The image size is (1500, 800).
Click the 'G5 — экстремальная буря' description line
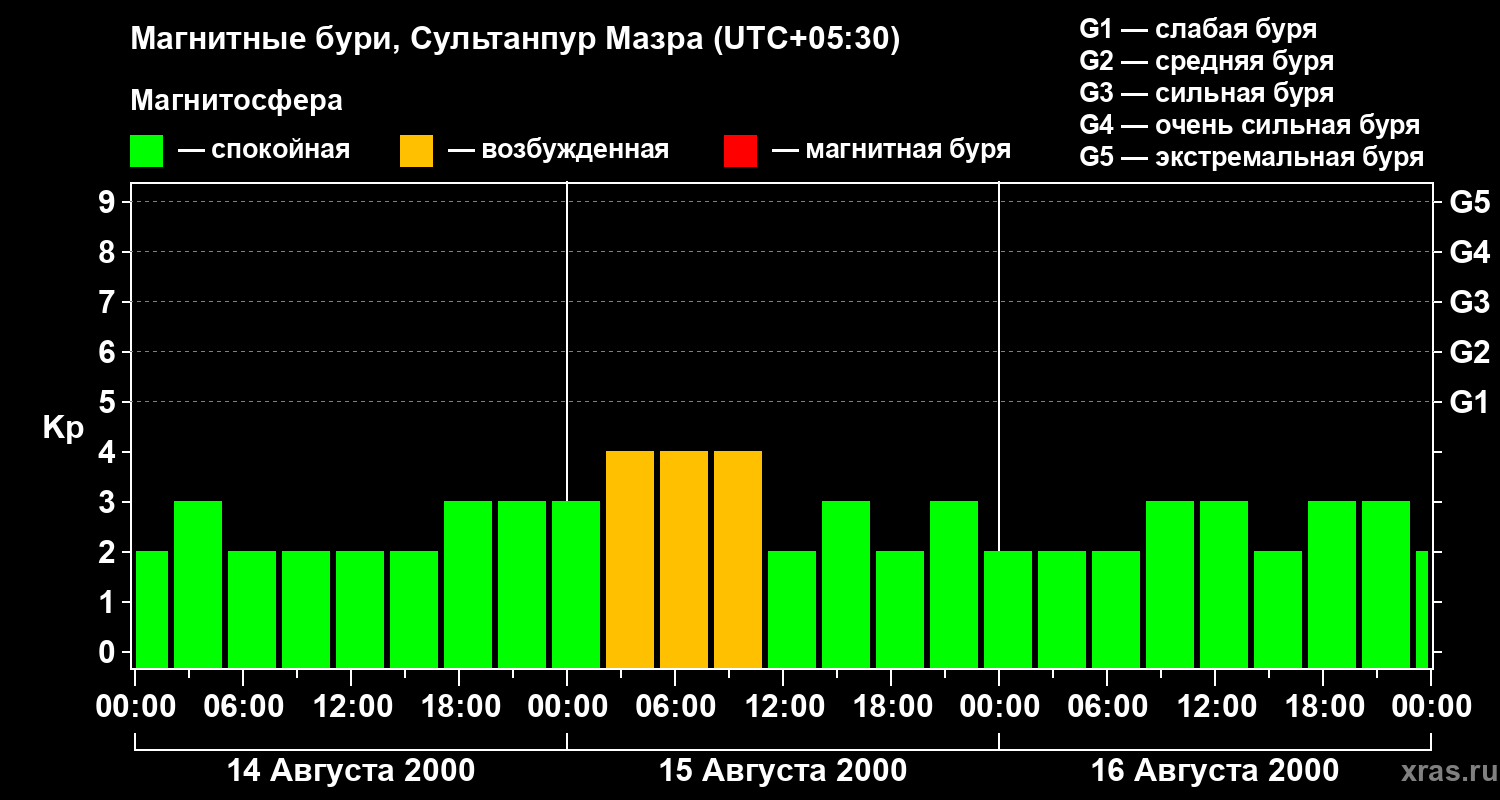(x=1252, y=157)
